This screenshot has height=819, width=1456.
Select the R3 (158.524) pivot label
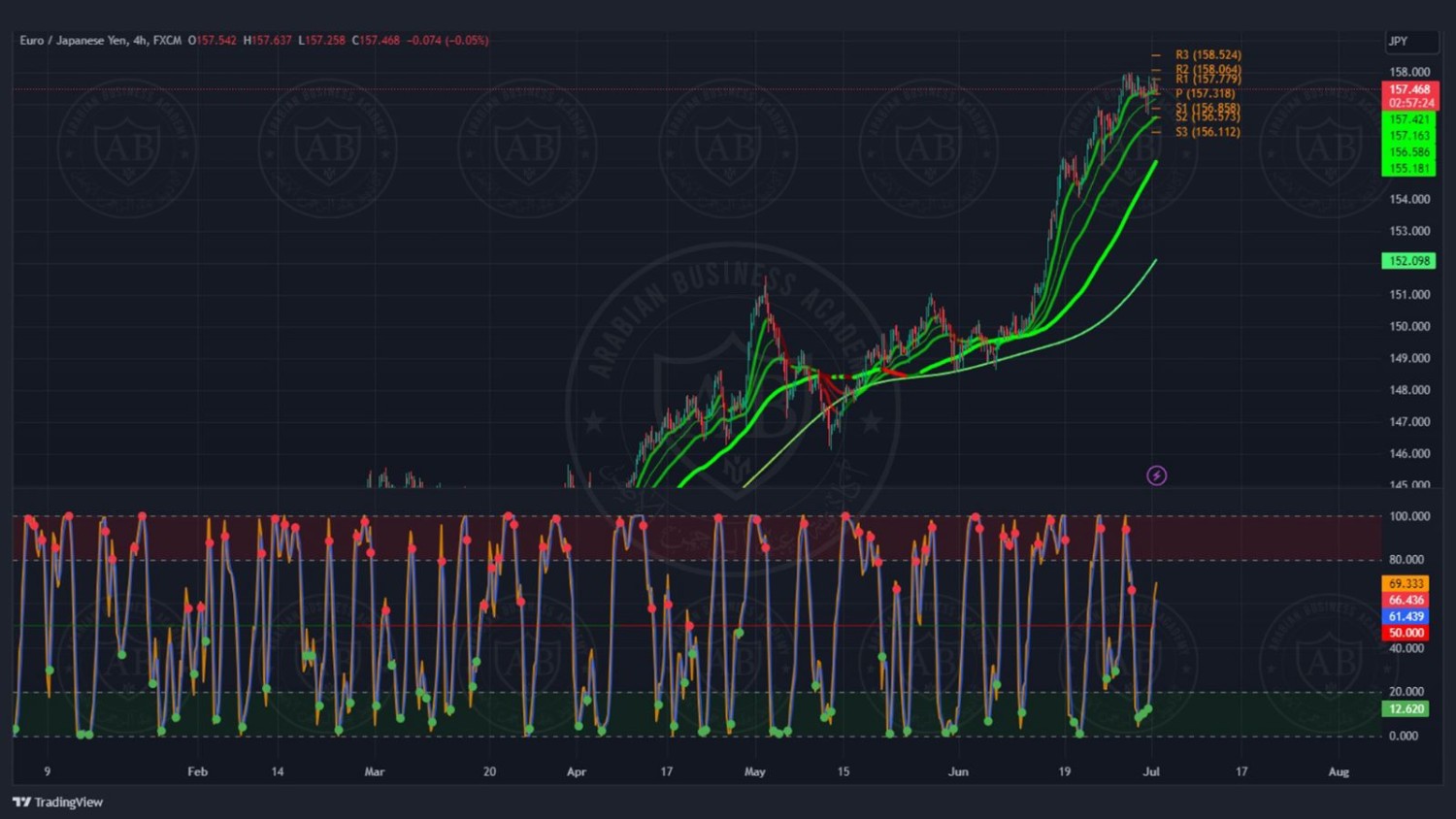[x=1208, y=55]
